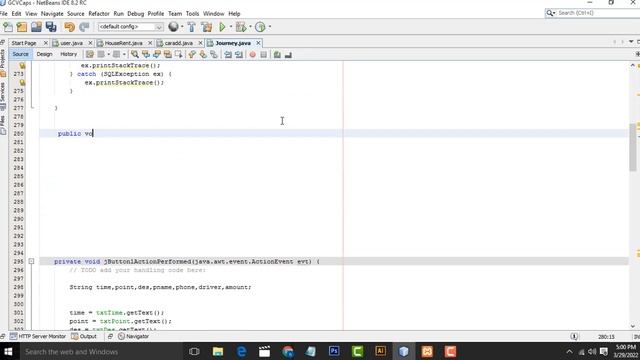
Task: Switch to the Start Page tab
Action: click(24, 43)
